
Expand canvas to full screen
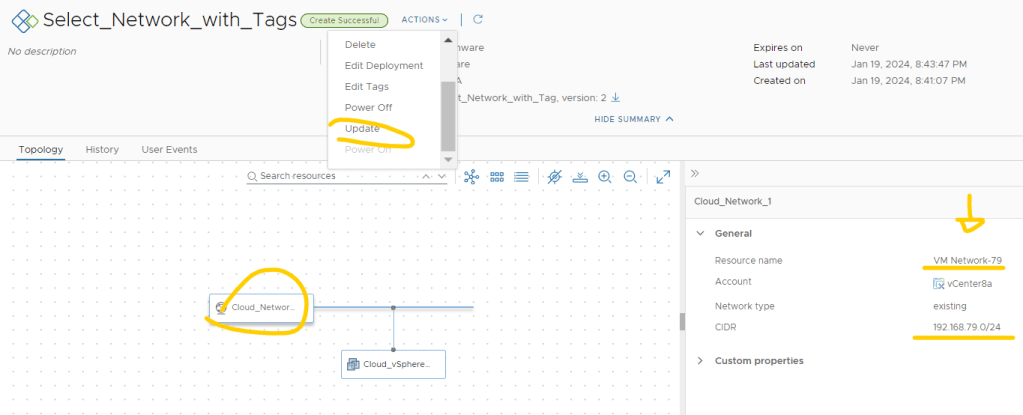pyautogui.click(x=663, y=176)
